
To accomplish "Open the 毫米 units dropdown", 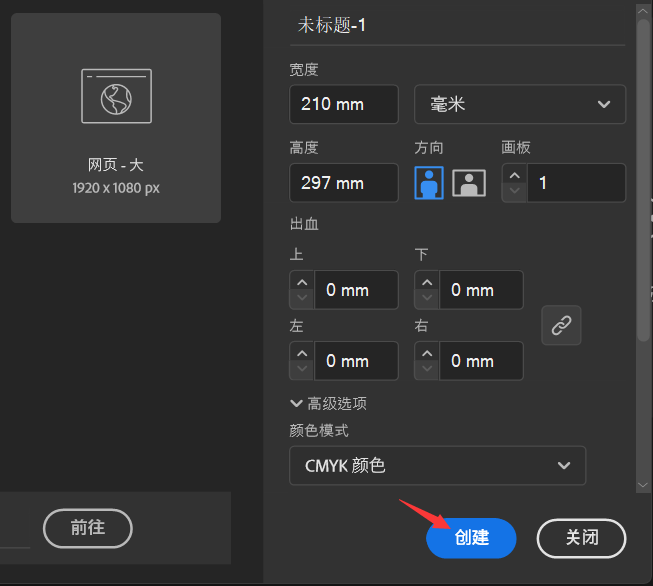I will (520, 104).
